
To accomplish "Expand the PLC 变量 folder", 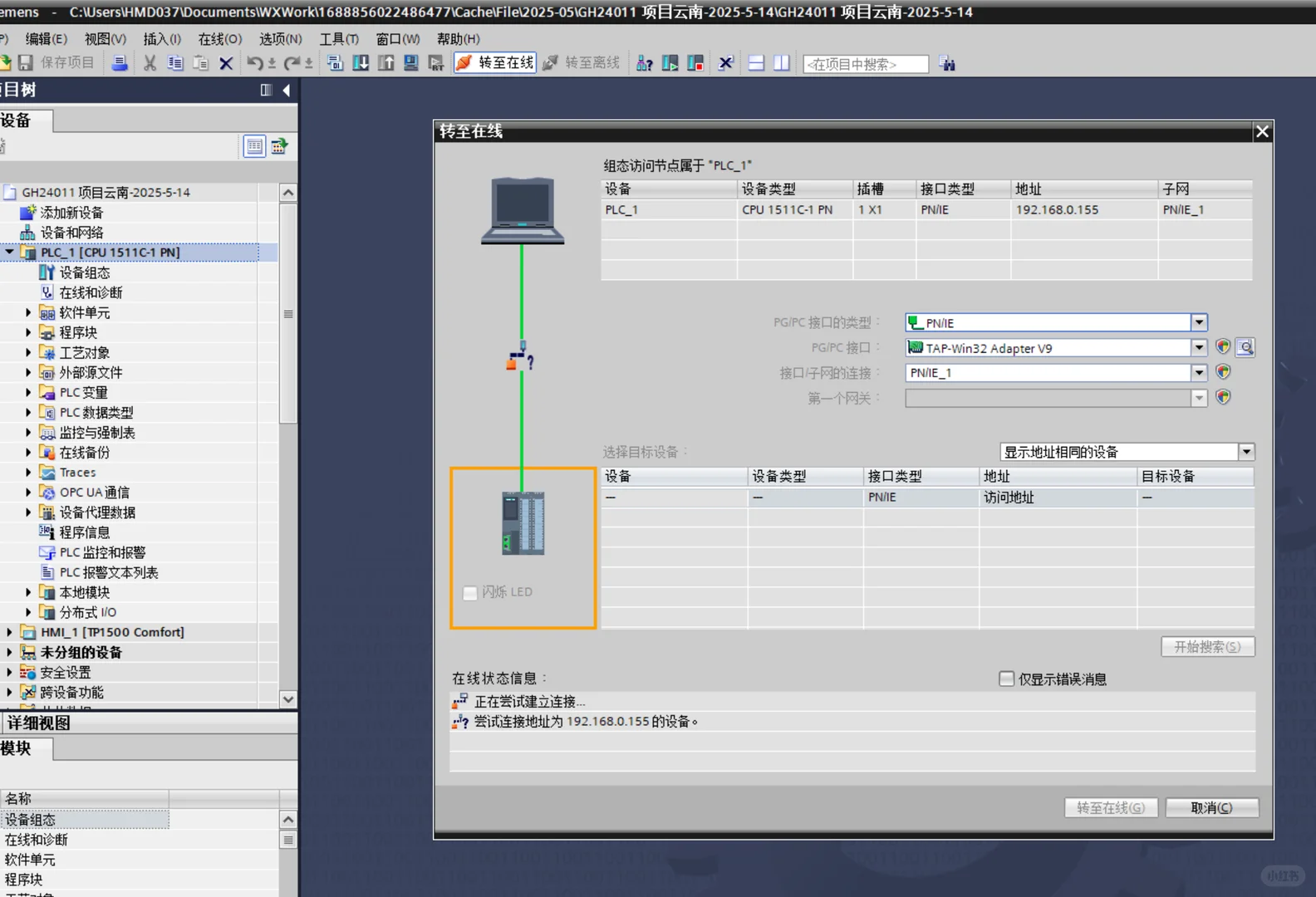I will (x=28, y=392).
